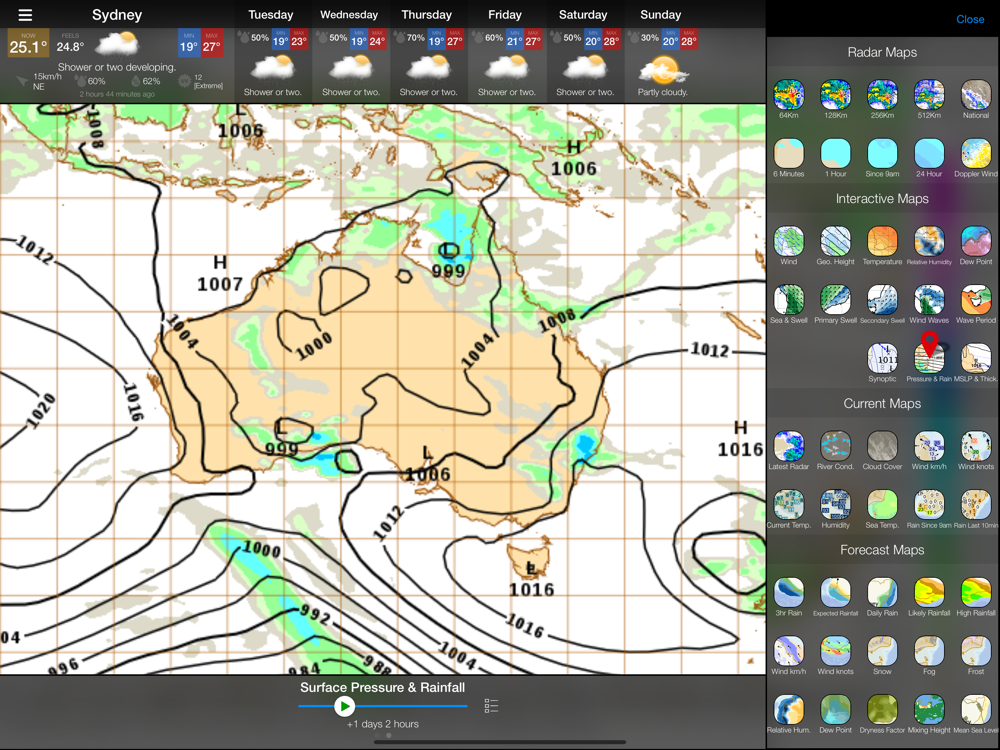This screenshot has width=1000, height=750.
Task: Select the 128Km radar map
Action: [x=835, y=95]
